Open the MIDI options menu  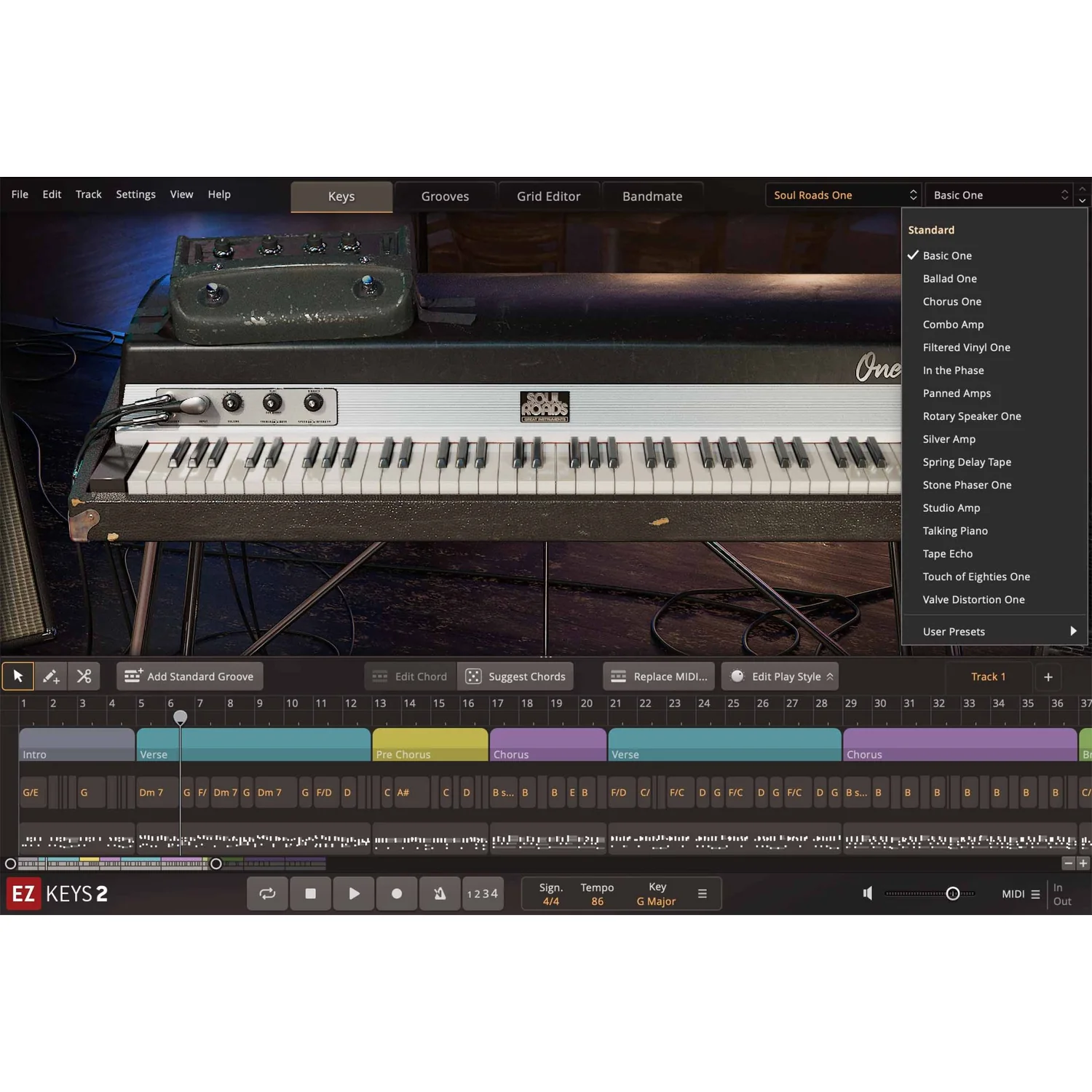tap(1021, 894)
